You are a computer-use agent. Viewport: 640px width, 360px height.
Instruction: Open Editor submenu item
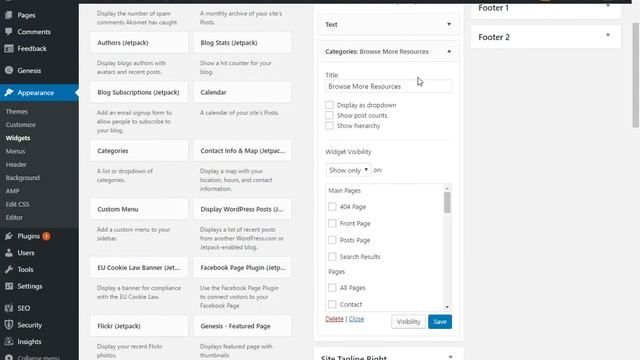point(14,218)
